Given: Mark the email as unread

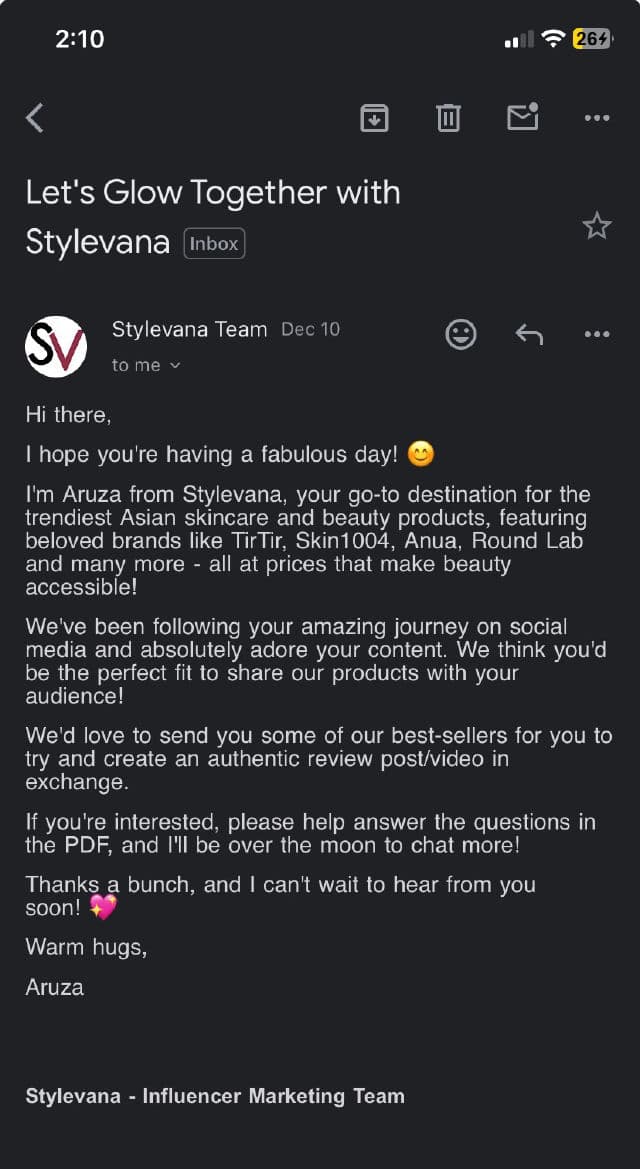Looking at the screenshot, I should pos(522,117).
